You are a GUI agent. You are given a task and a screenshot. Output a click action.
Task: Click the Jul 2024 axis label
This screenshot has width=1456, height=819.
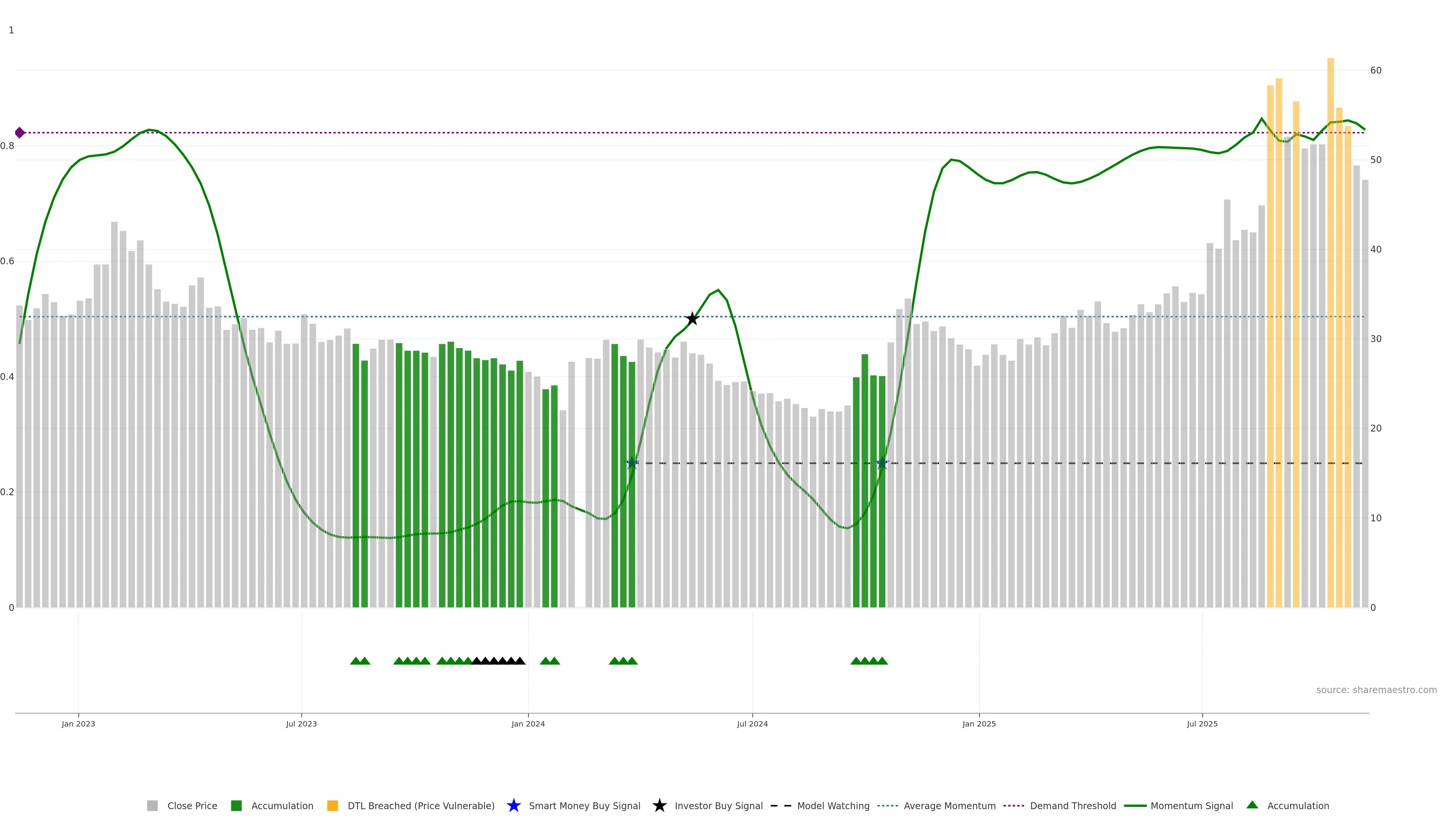point(752,724)
